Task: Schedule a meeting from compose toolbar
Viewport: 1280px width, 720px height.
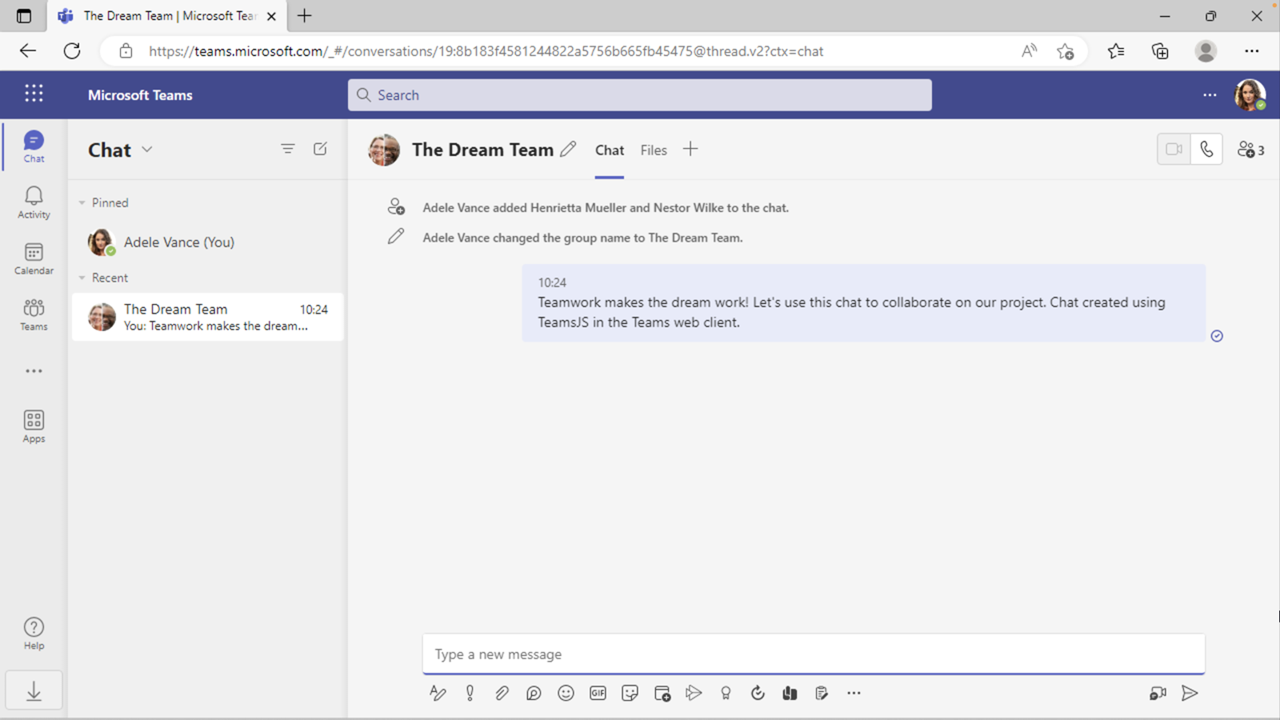Action: [x=662, y=693]
